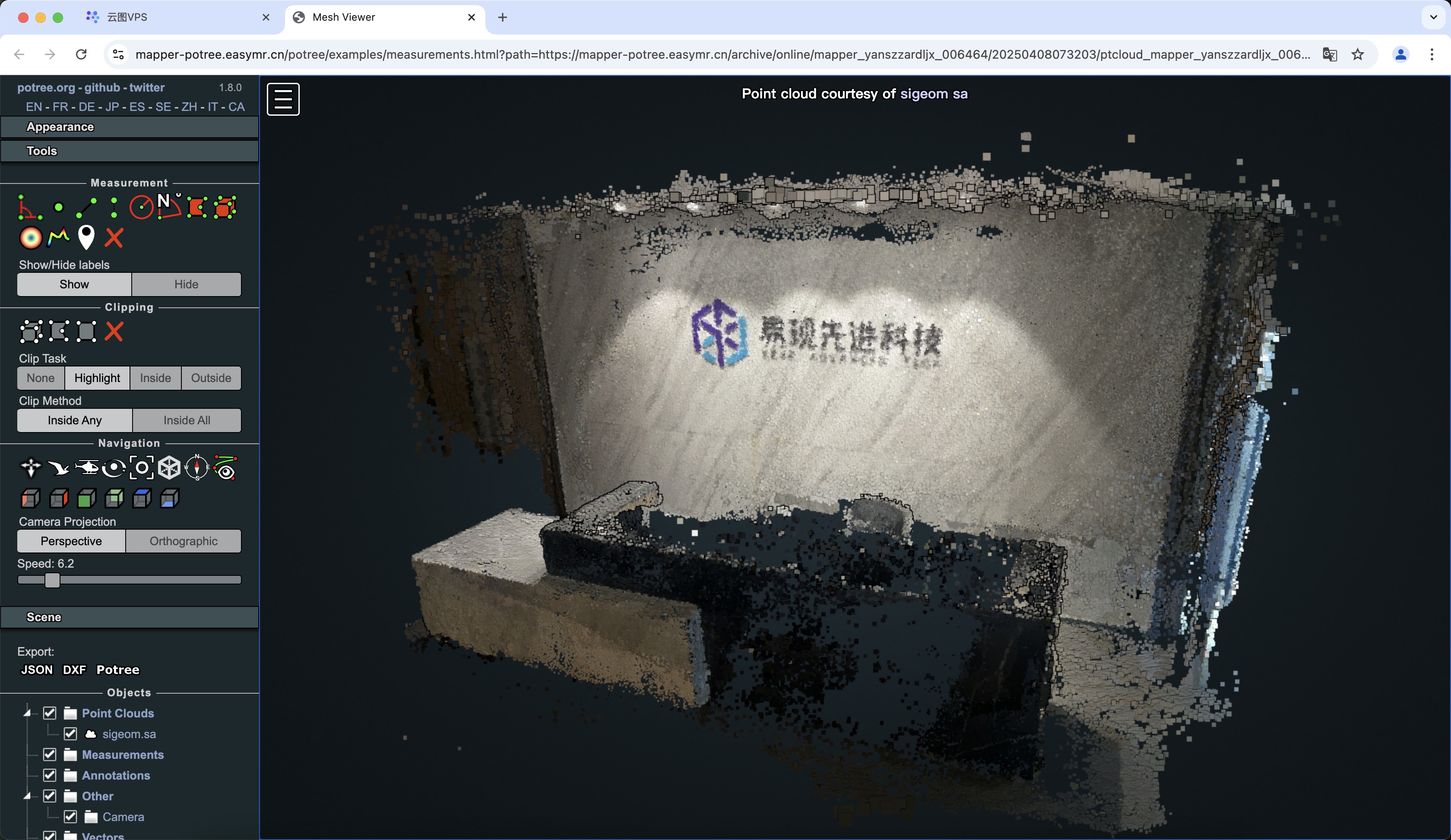Remove all clipping volumes with red X
This screenshot has height=840, width=1451.
tap(114, 332)
